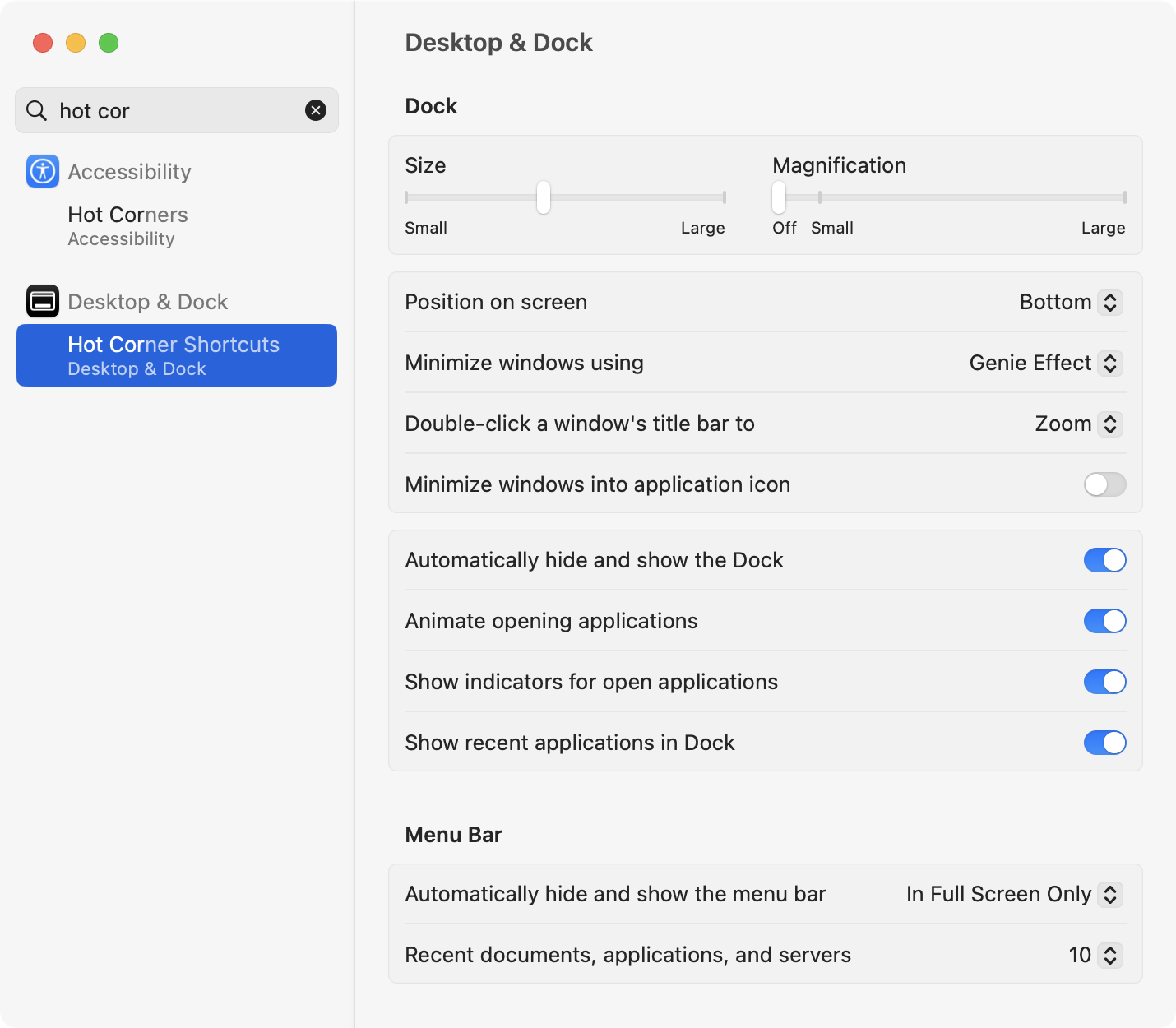
Task: Click inside the search text field
Action: 177,111
